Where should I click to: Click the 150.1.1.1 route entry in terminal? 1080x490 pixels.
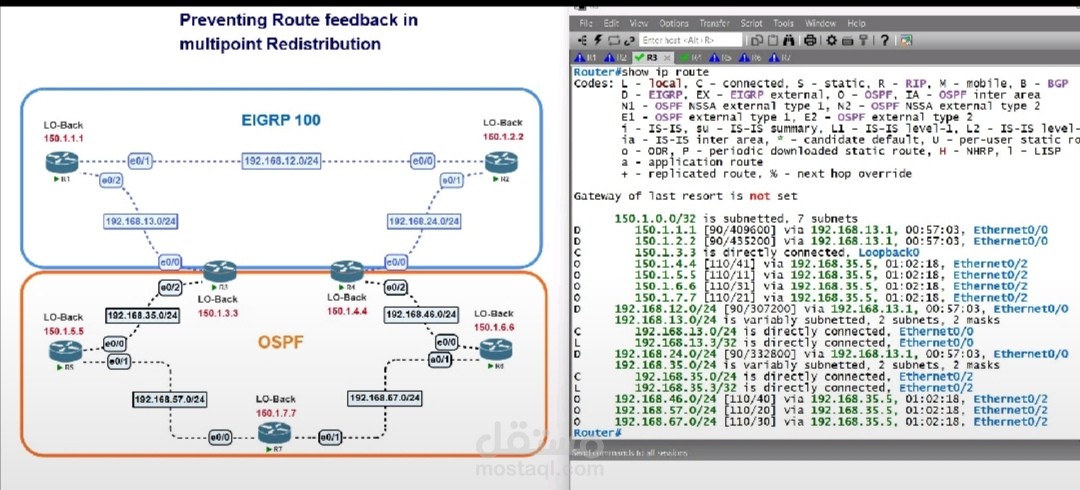pyautogui.click(x=811, y=229)
